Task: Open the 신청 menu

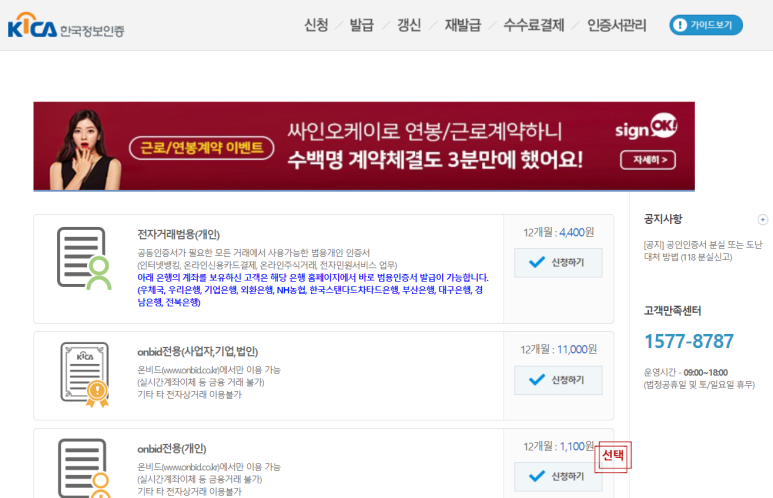Action: [x=316, y=25]
